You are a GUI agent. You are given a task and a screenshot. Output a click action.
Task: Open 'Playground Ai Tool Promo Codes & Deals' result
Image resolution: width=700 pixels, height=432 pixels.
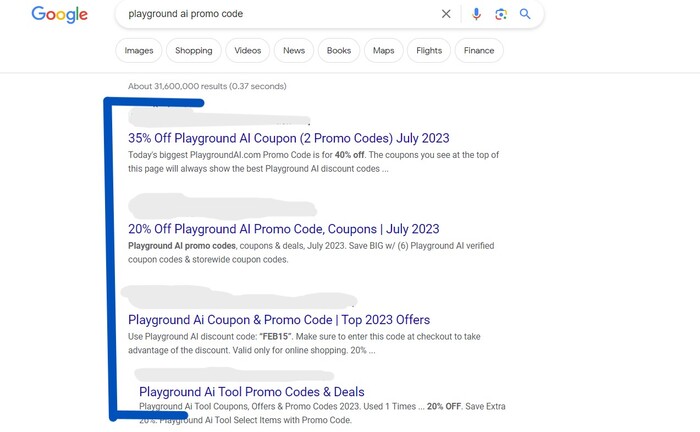(252, 392)
